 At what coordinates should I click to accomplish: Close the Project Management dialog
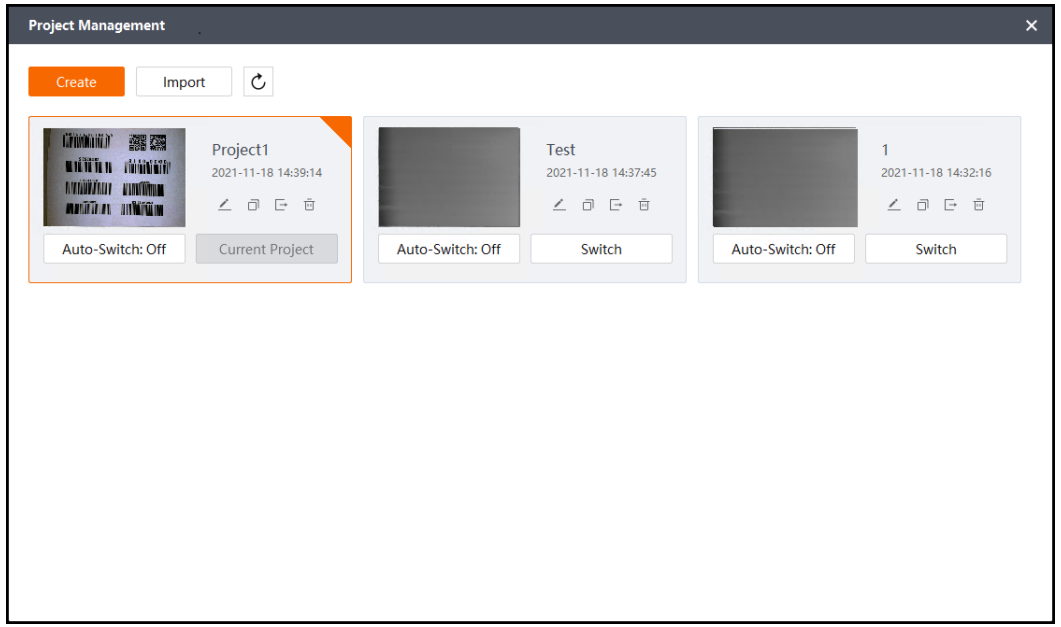point(1031,26)
